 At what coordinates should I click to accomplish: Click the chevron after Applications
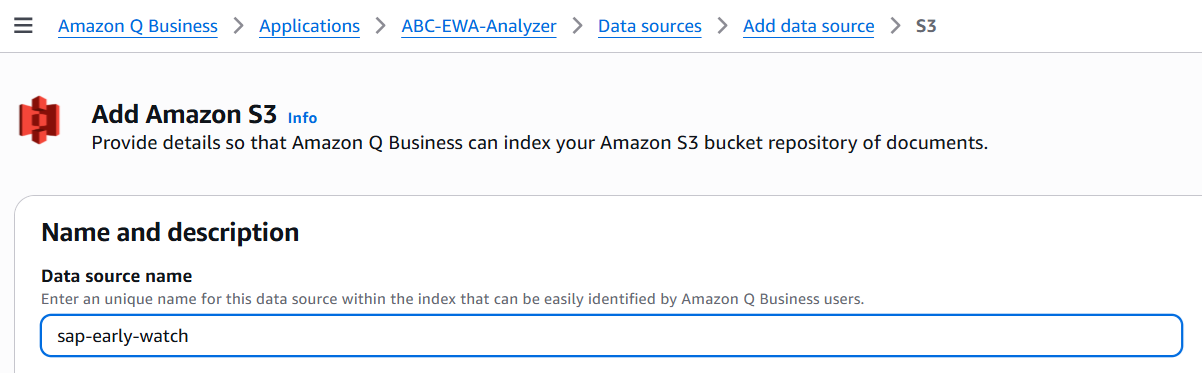click(x=380, y=26)
